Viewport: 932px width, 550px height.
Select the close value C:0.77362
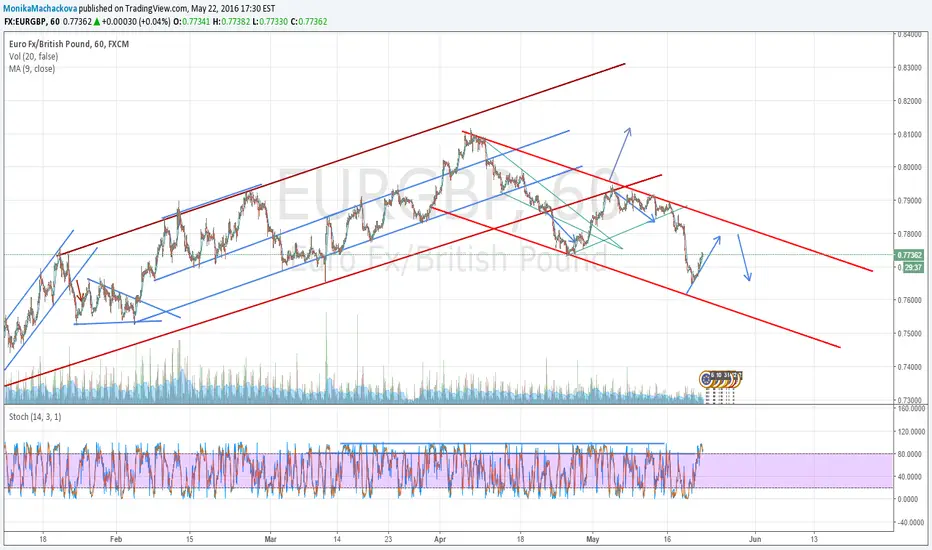308,21
